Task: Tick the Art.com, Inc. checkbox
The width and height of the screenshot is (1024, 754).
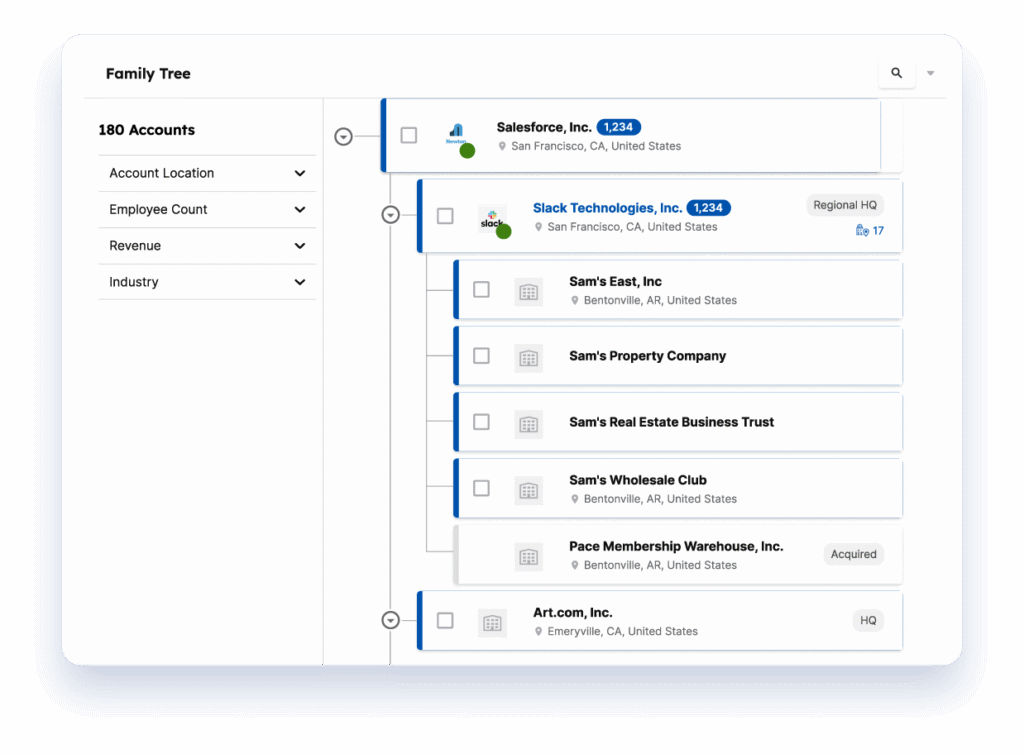Action: 445,621
